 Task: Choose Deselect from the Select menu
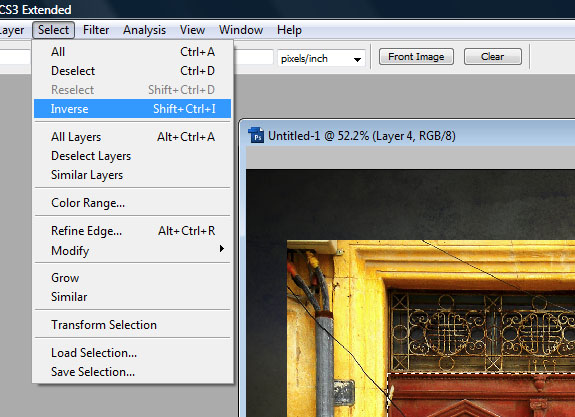[x=132, y=71]
